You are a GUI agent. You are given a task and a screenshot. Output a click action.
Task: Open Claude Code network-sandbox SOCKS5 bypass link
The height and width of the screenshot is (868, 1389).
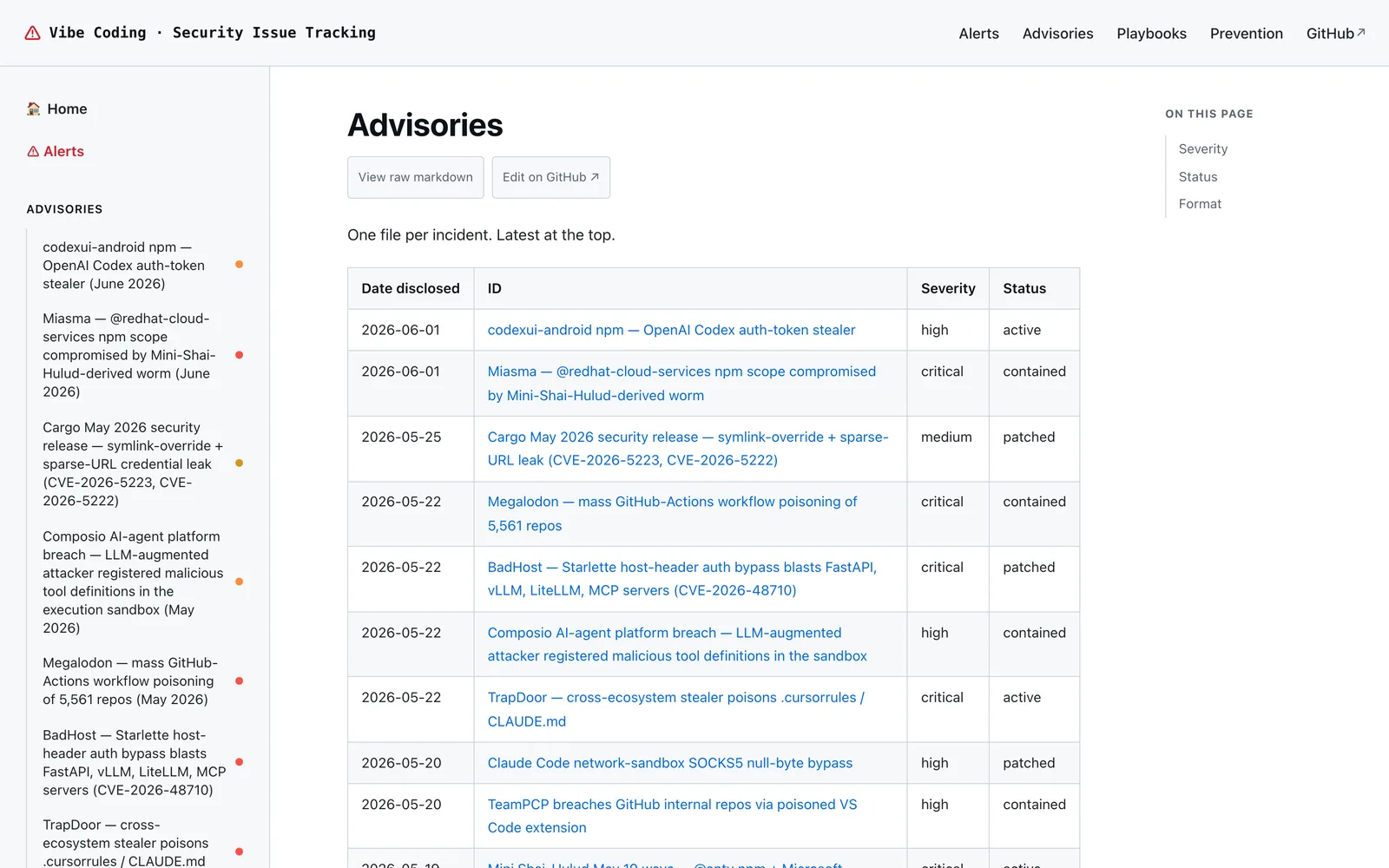point(670,763)
